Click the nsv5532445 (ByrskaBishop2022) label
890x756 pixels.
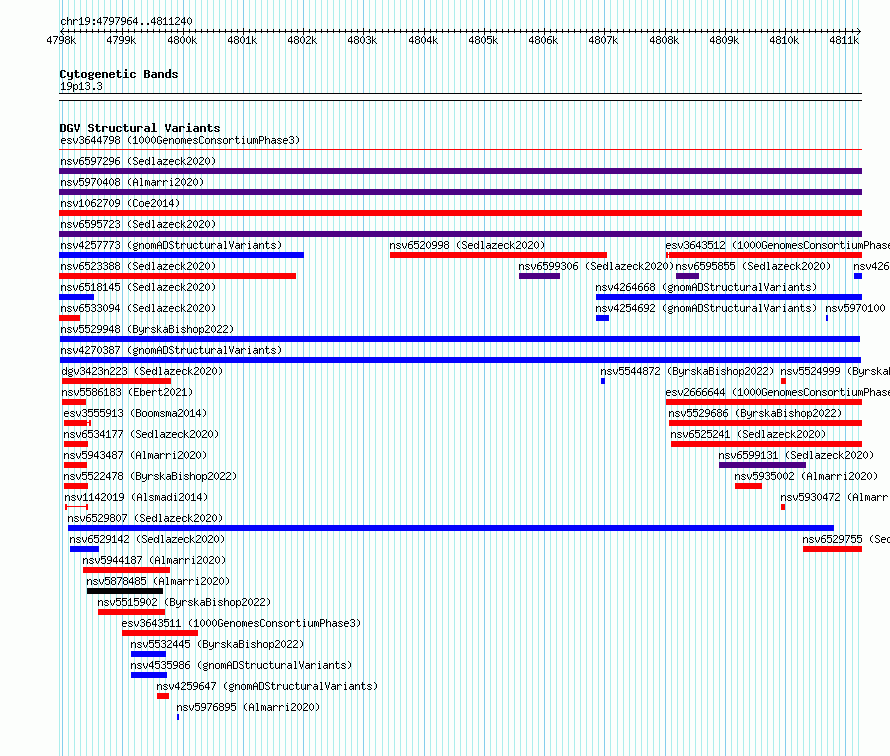pos(217,644)
